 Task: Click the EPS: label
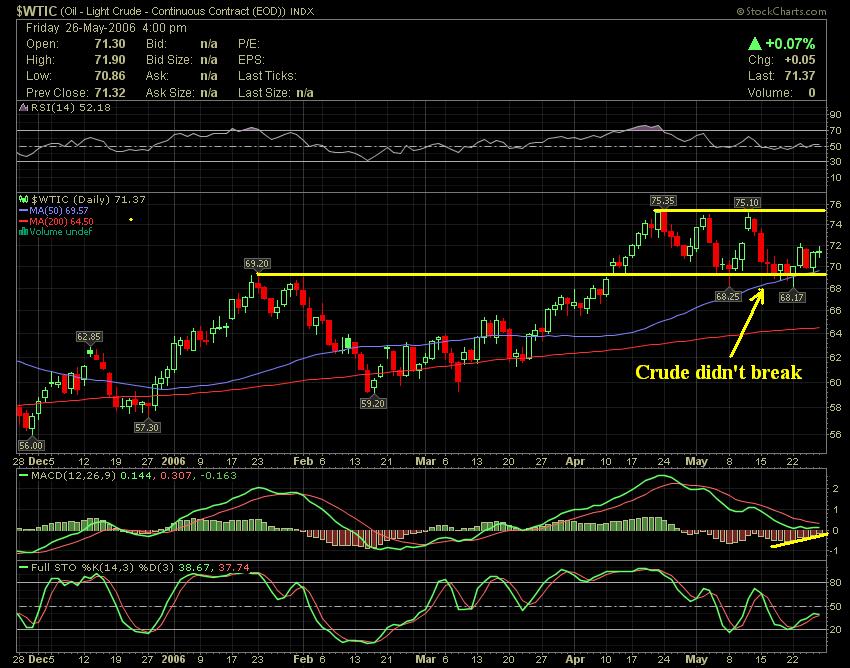point(251,60)
